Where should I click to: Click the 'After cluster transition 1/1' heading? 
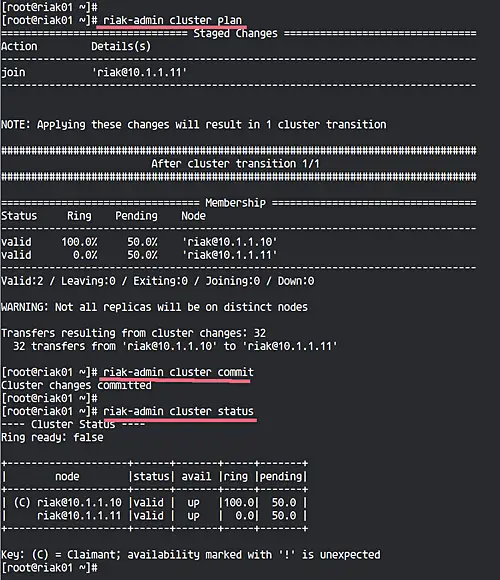click(235, 163)
